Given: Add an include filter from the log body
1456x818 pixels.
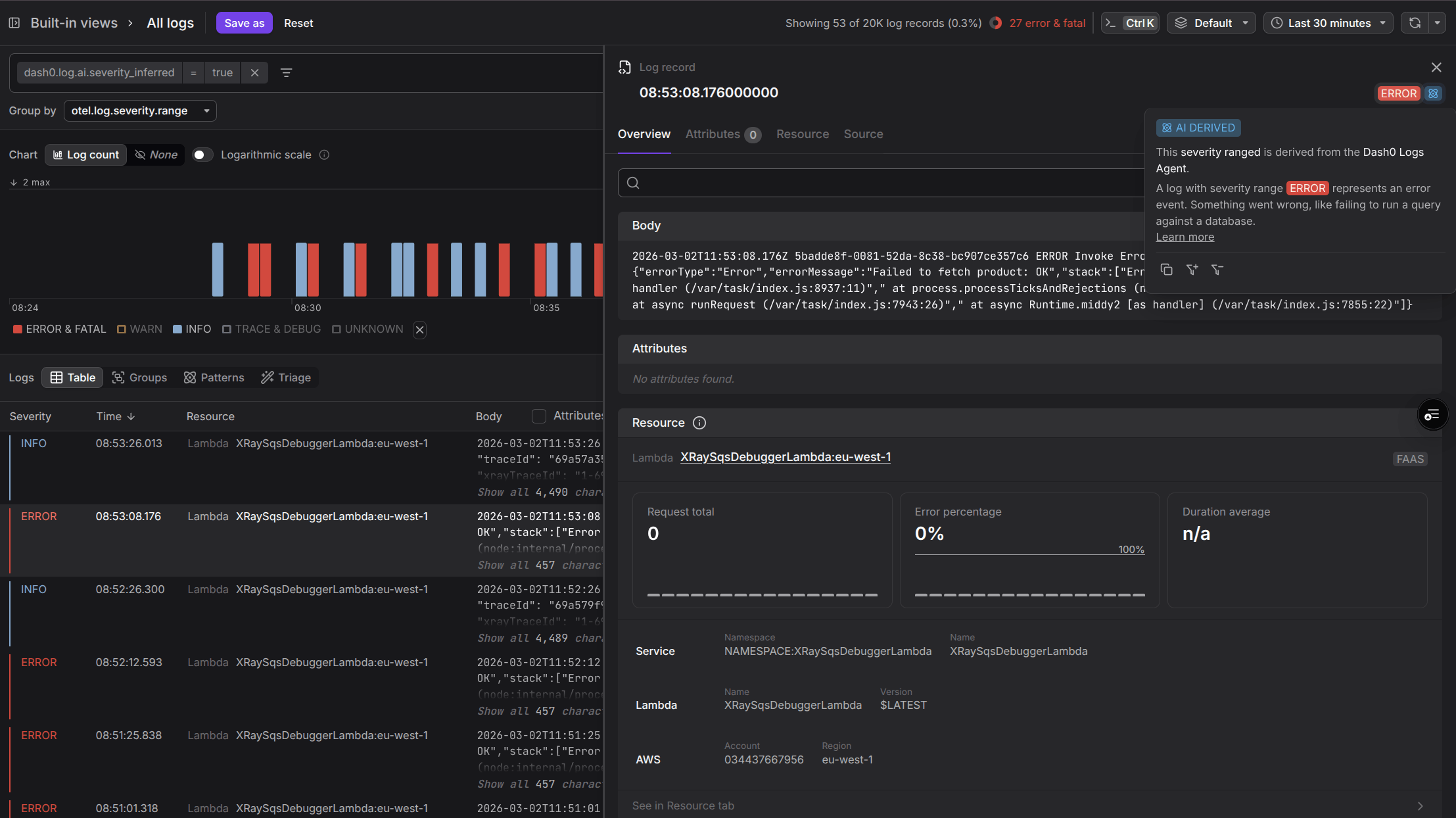Looking at the screenshot, I should pos(1192,270).
